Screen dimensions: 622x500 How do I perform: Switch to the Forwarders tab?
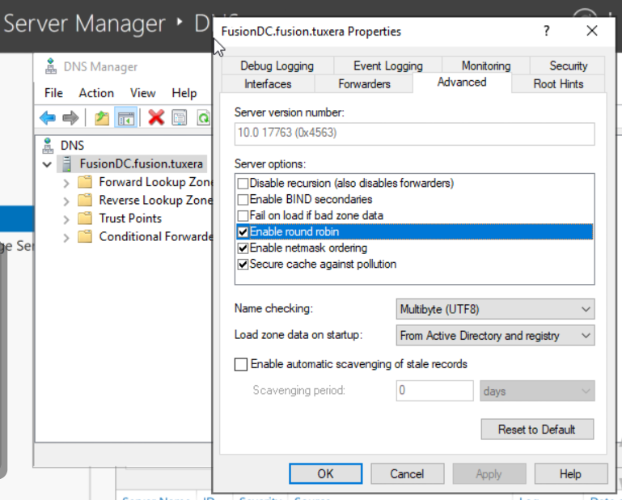365,84
